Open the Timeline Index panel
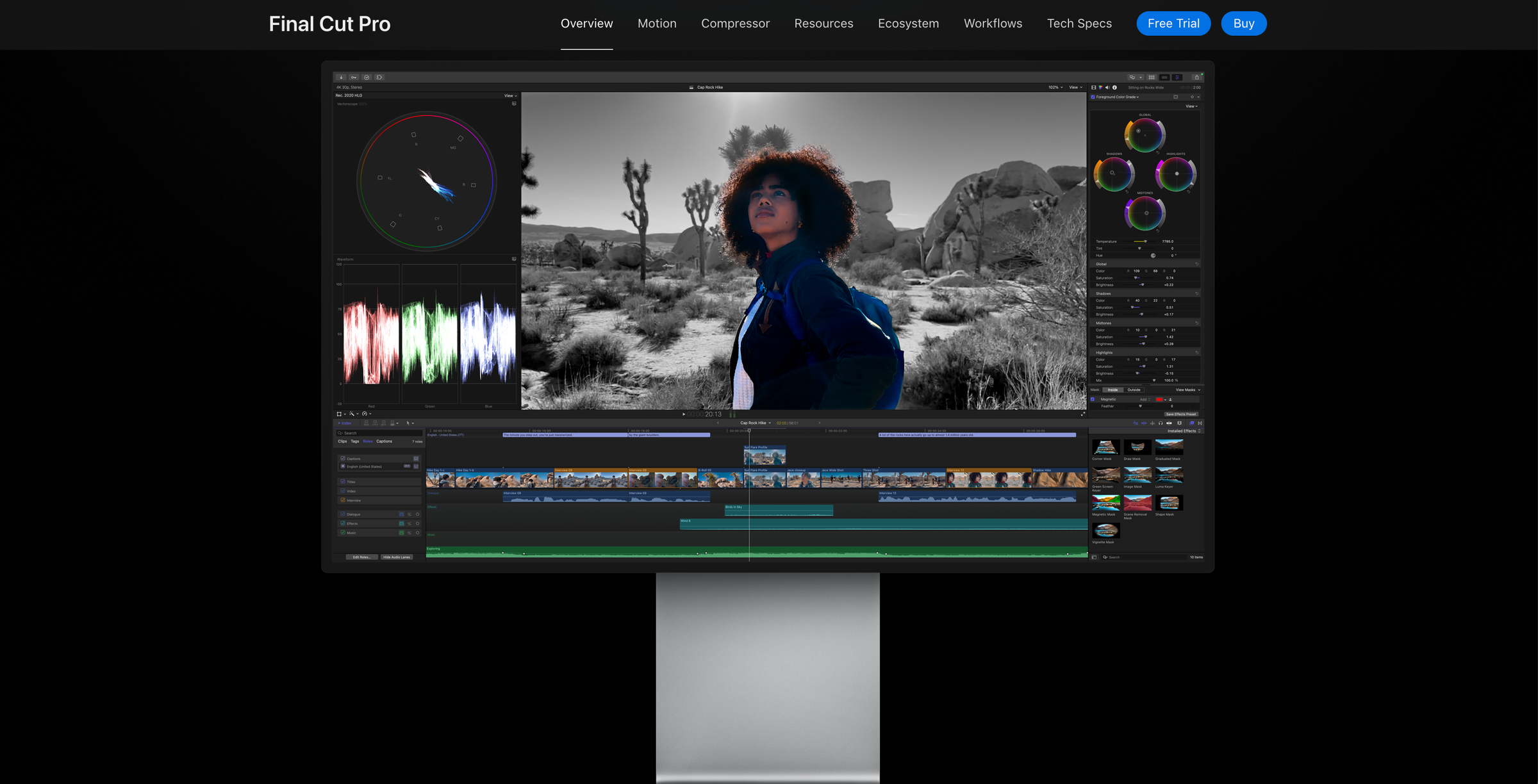 345,423
